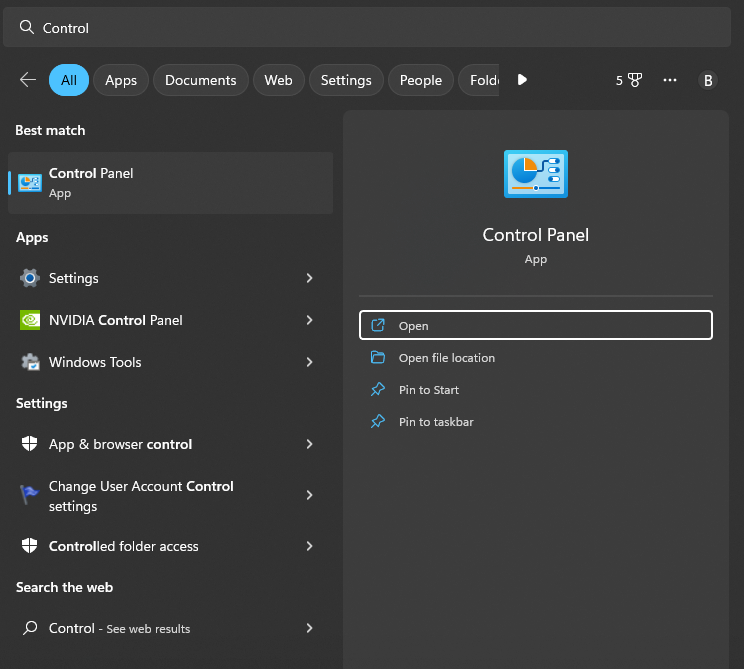Expand the Controlled folder access chevron
Image resolution: width=744 pixels, height=669 pixels.
[x=309, y=546]
